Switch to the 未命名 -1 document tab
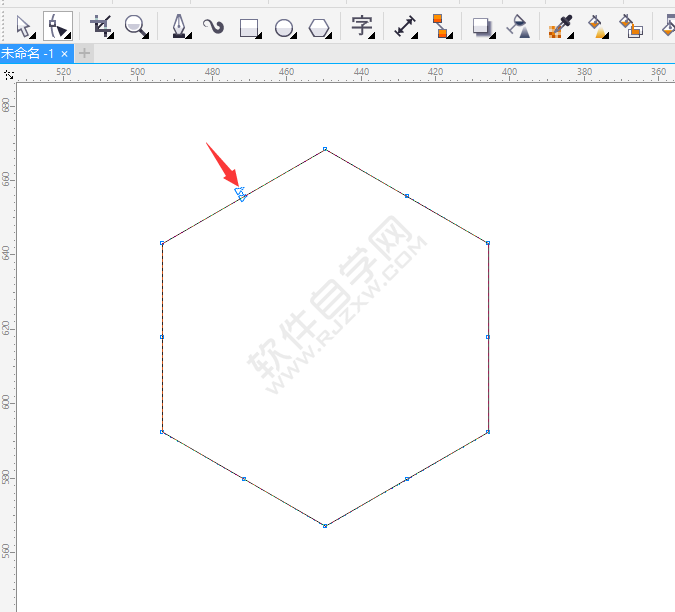The height and width of the screenshot is (612, 675). 28,54
